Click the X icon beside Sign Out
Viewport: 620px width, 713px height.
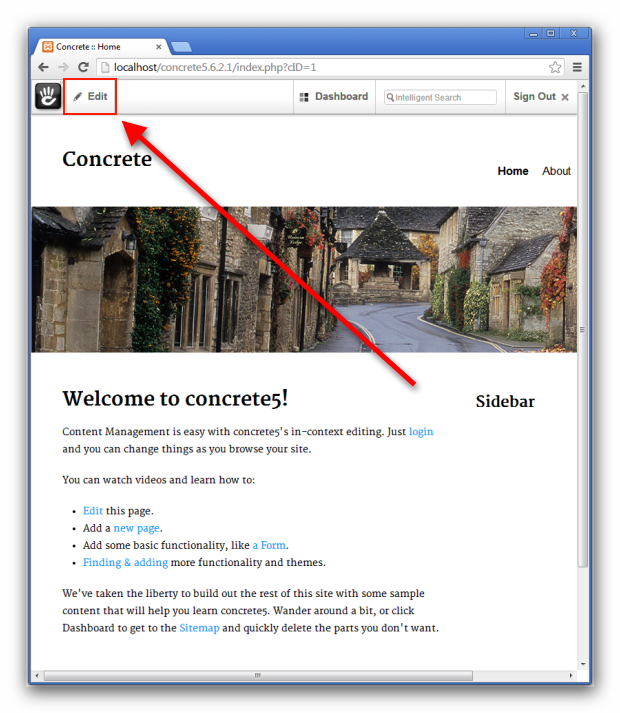click(x=565, y=97)
